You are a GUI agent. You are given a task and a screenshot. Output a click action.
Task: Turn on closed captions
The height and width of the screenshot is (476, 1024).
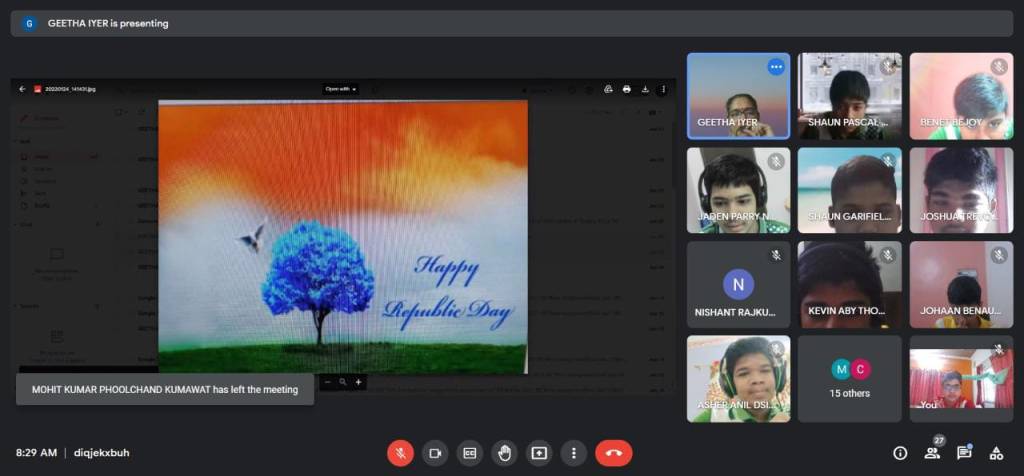tap(469, 453)
